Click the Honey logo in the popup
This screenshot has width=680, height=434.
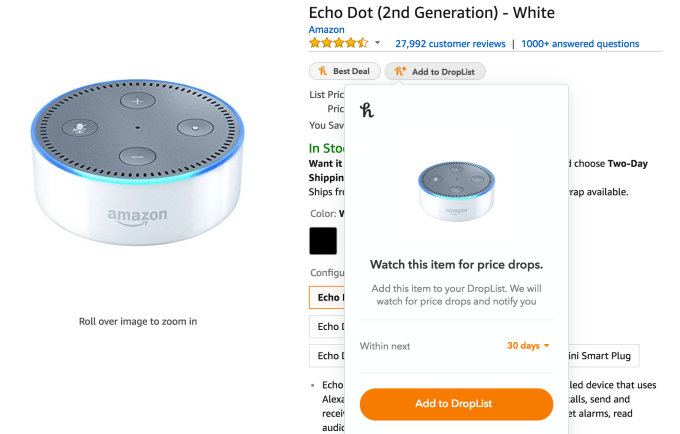367,110
